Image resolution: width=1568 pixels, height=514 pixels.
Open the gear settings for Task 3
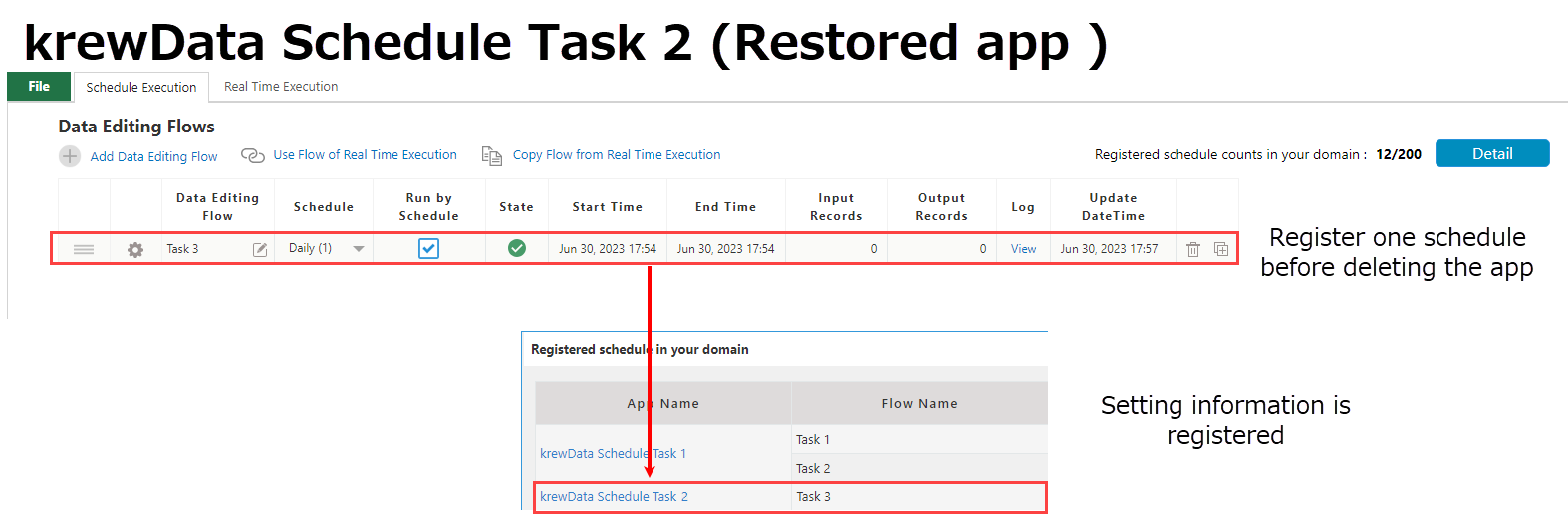pyautogui.click(x=135, y=249)
